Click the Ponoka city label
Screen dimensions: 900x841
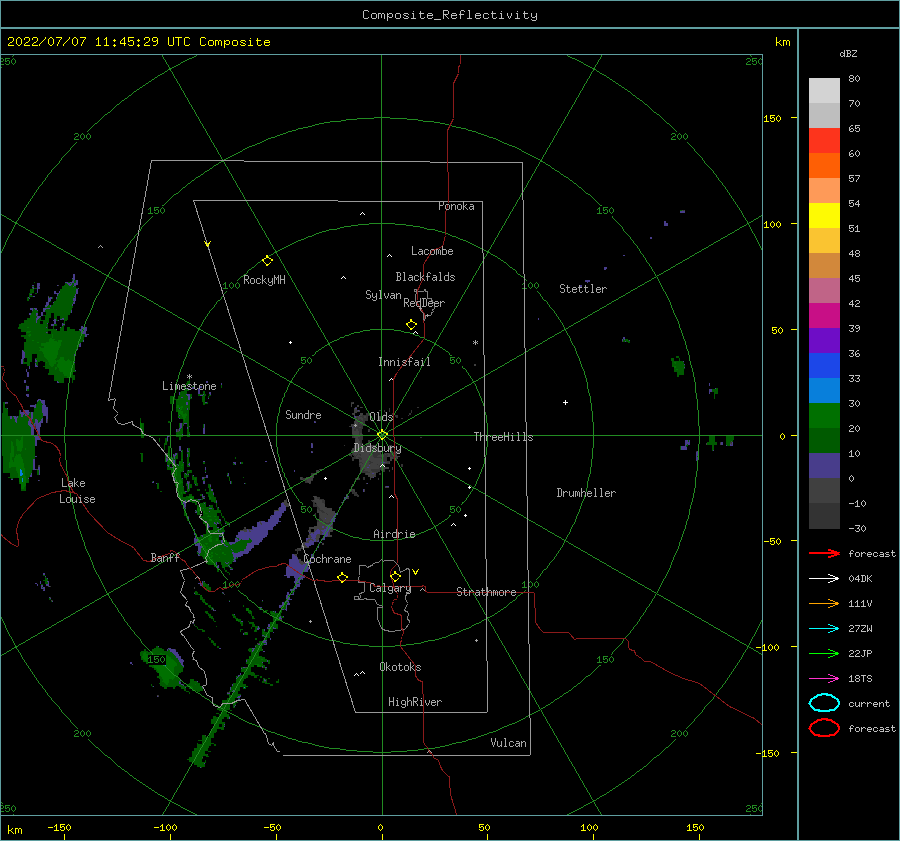456,206
